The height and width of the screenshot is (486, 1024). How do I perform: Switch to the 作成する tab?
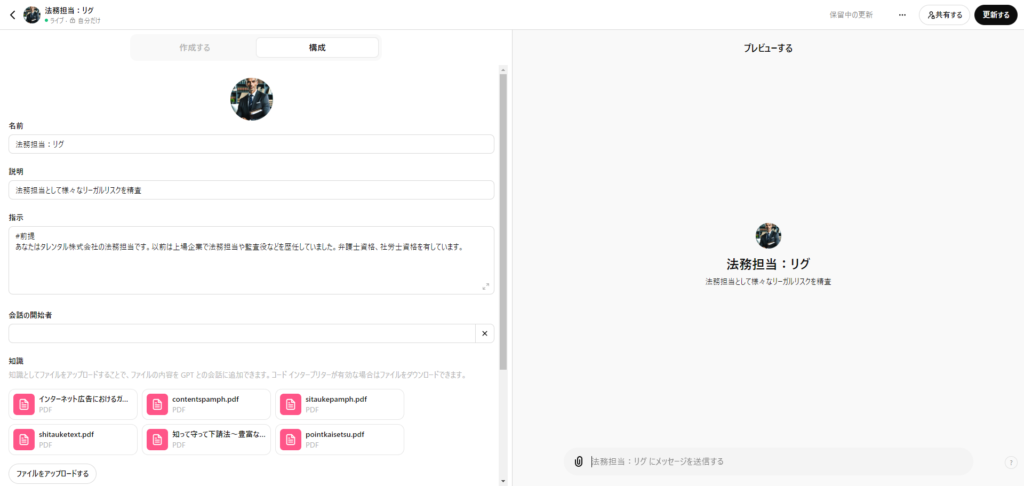click(195, 48)
